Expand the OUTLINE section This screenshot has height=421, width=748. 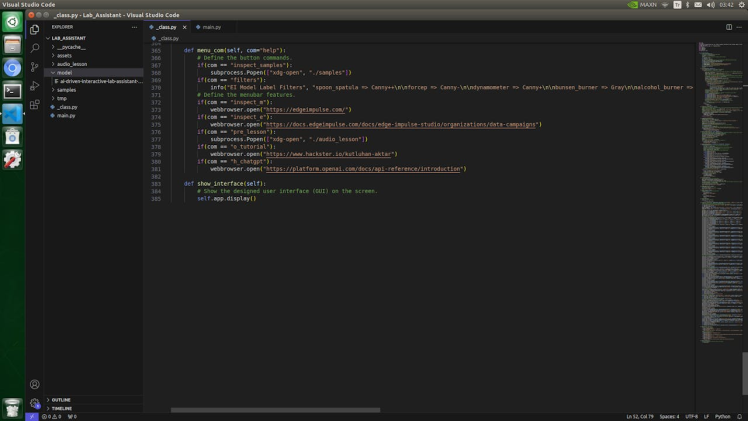pyautogui.click(x=61, y=400)
